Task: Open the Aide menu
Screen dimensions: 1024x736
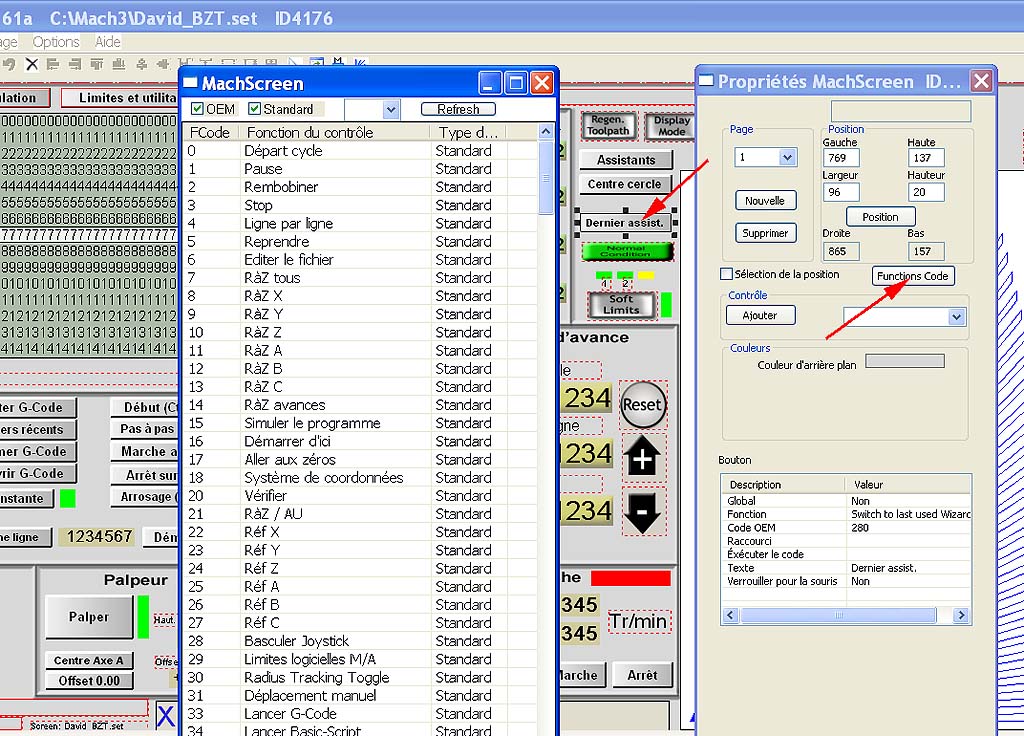Action: coord(108,42)
